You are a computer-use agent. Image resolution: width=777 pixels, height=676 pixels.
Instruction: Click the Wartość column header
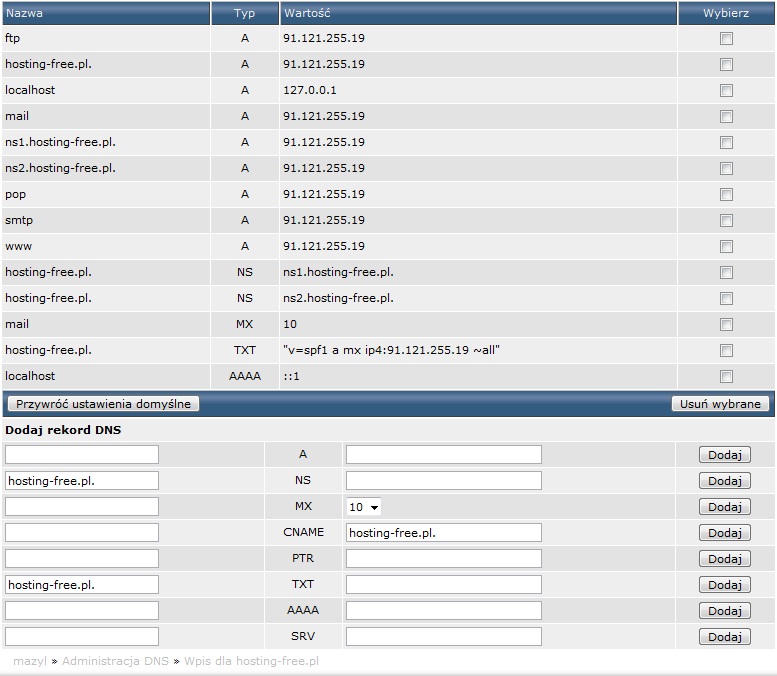pyautogui.click(x=478, y=13)
